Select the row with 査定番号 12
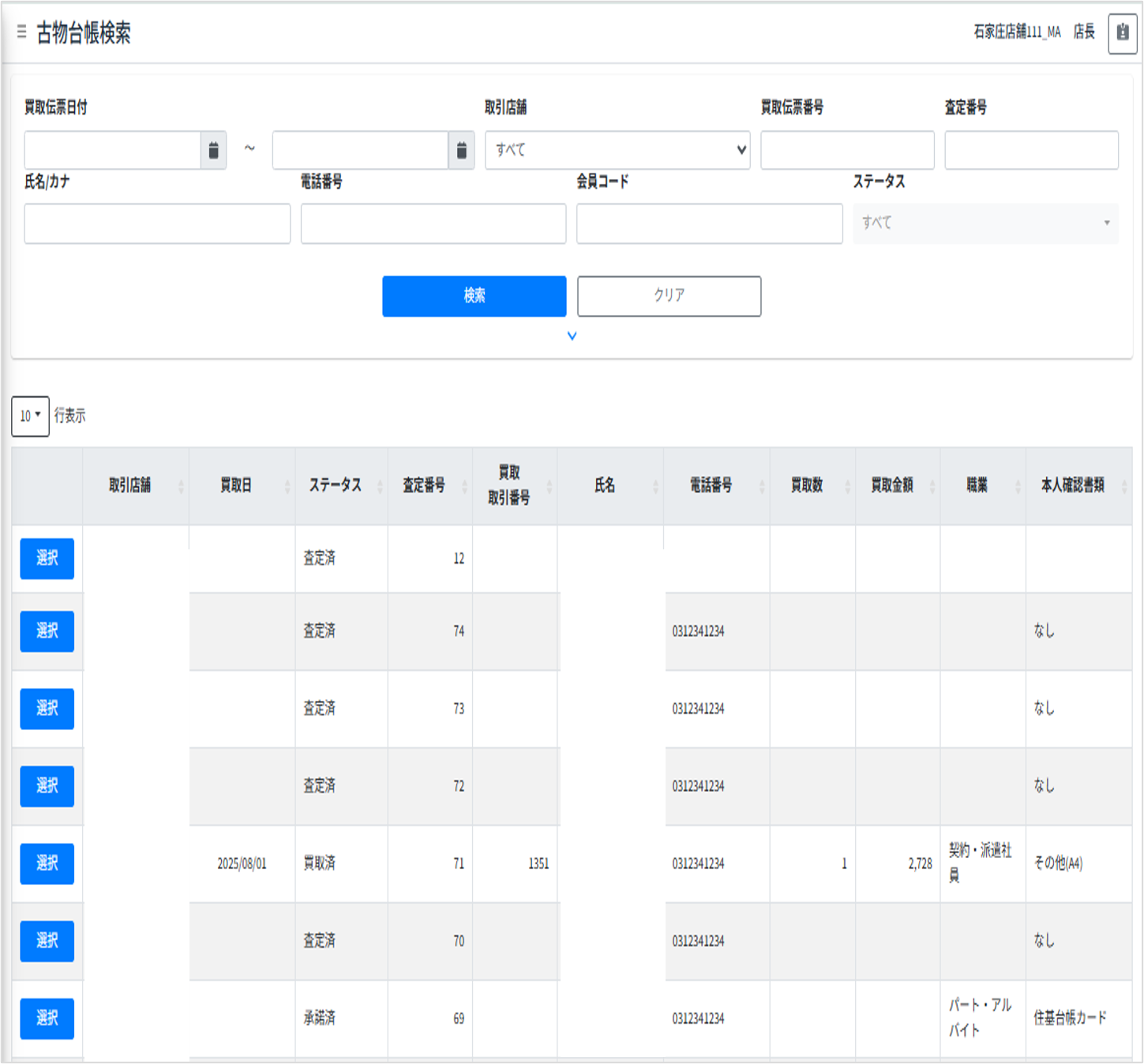 [x=47, y=559]
